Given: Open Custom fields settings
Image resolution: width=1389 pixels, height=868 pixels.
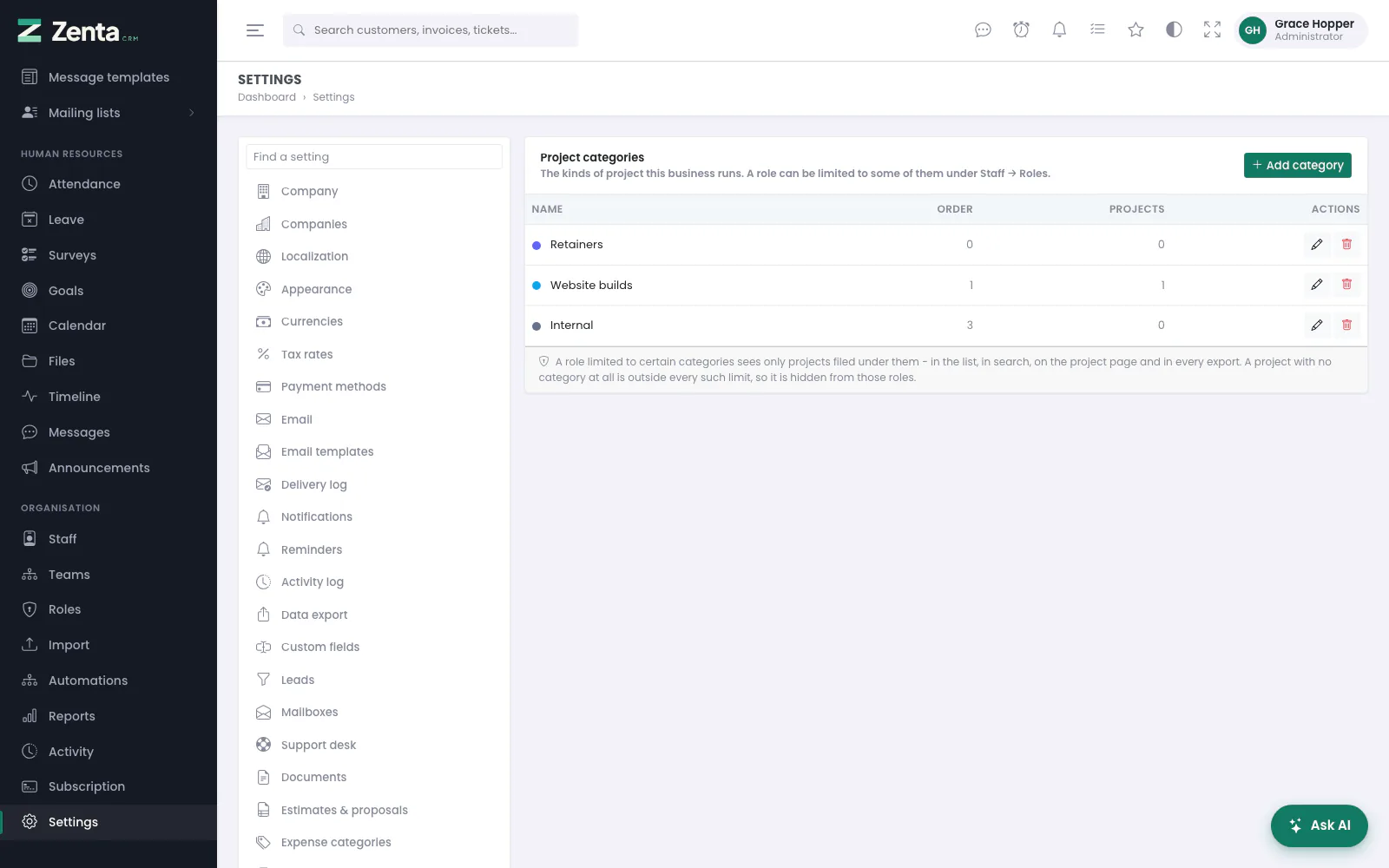Looking at the screenshot, I should (374, 647).
